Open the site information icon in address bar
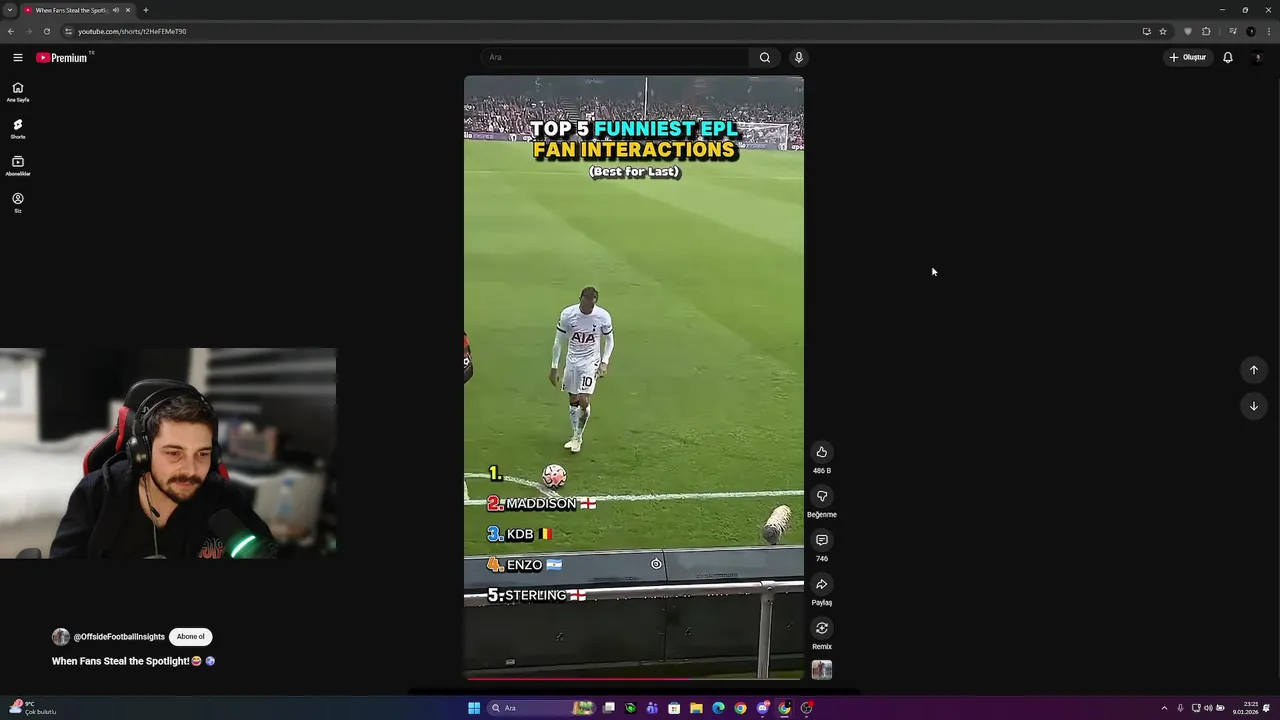This screenshot has width=1280, height=720. coord(68,31)
